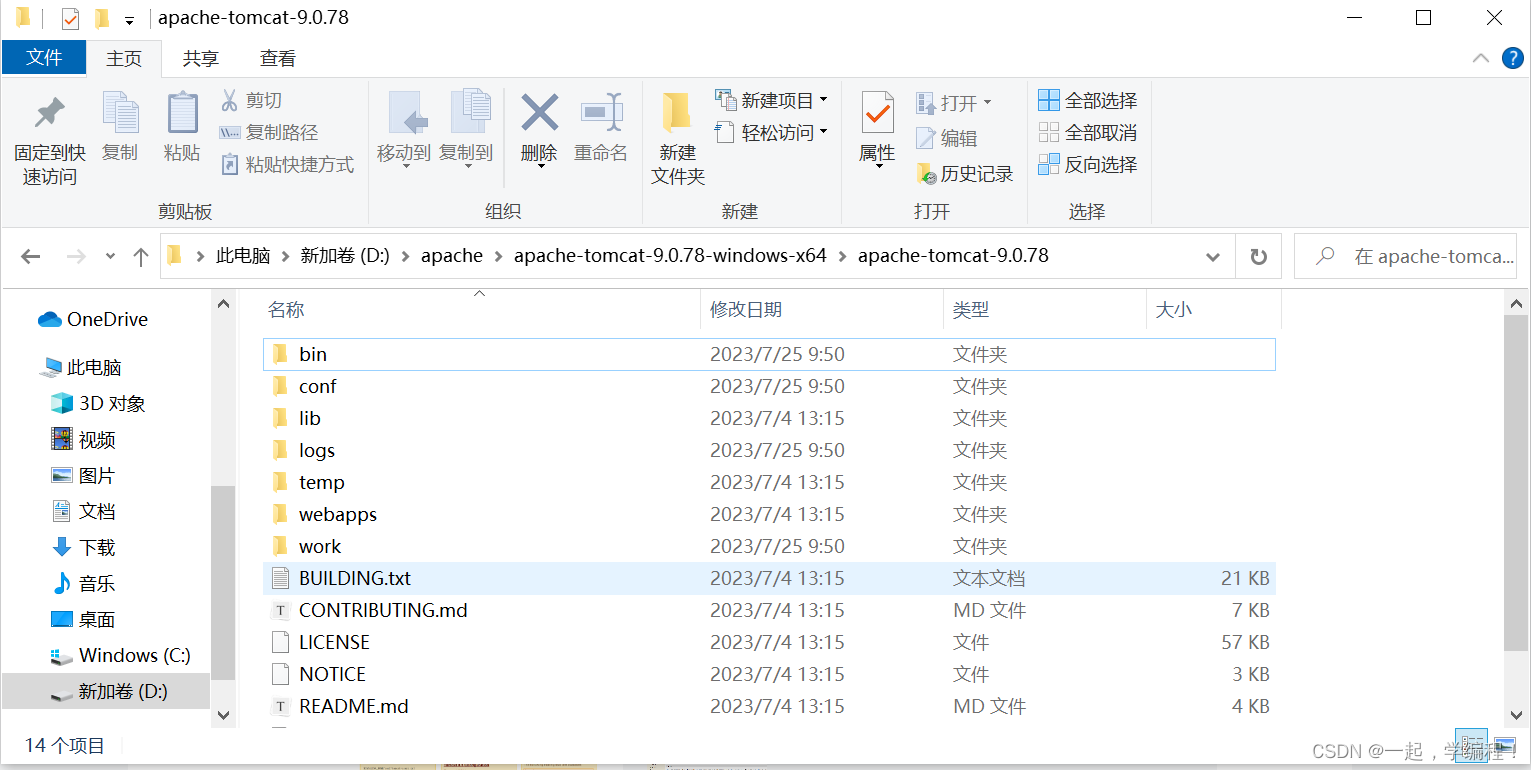Image resolution: width=1531 pixels, height=770 pixels.
Task: Sort by the 类型 column header
Action: [x=971, y=310]
